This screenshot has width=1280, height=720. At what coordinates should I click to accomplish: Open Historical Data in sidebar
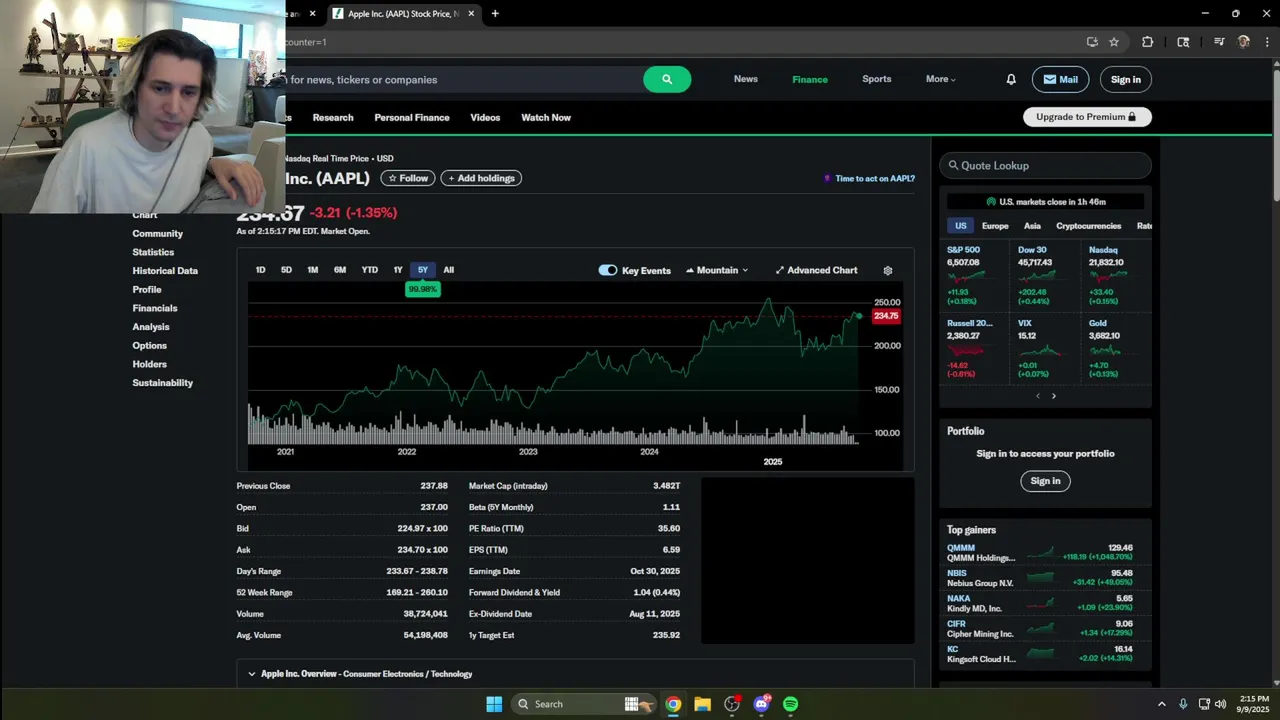(x=165, y=271)
